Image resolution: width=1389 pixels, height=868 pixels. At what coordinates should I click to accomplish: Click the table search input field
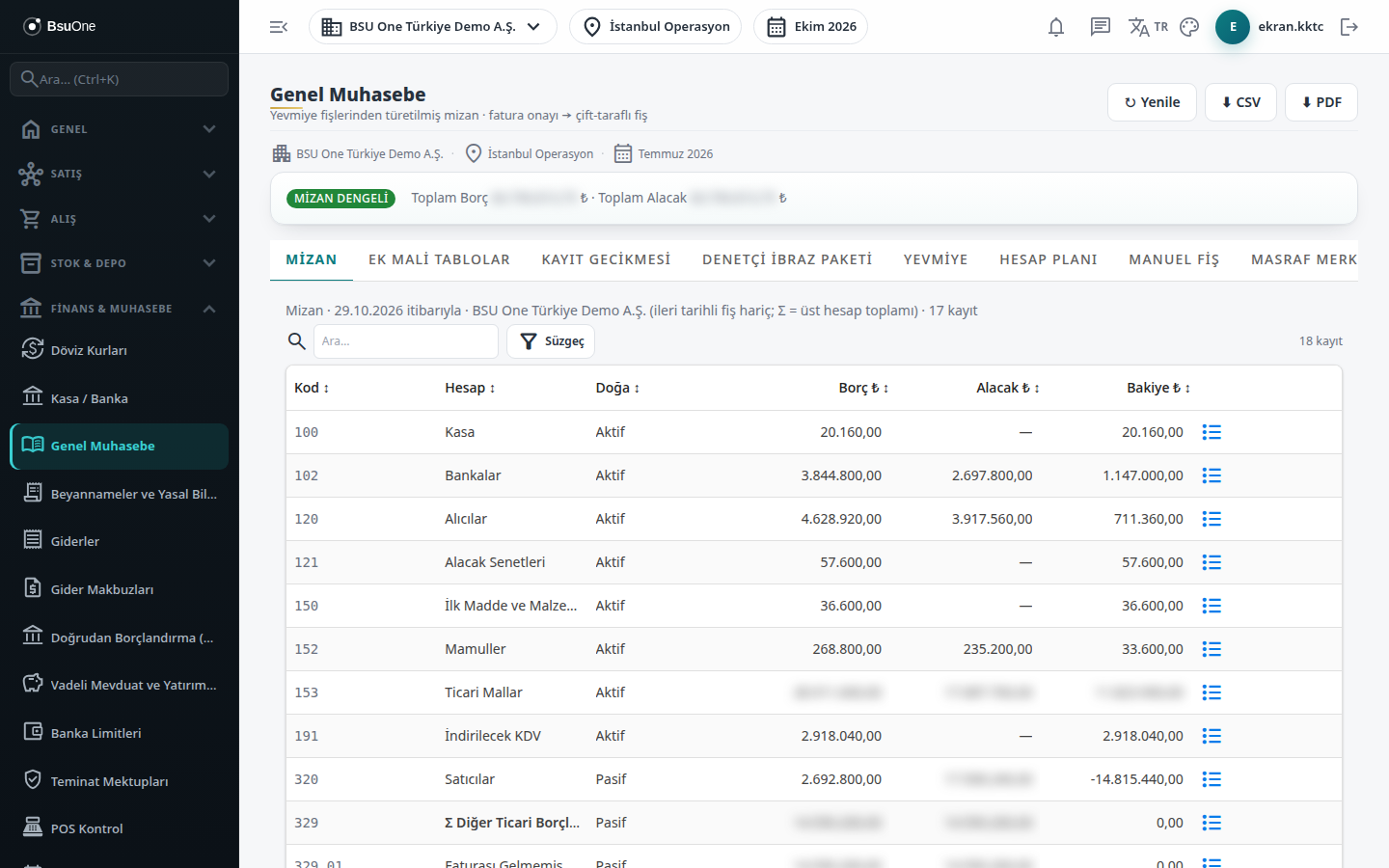(406, 341)
